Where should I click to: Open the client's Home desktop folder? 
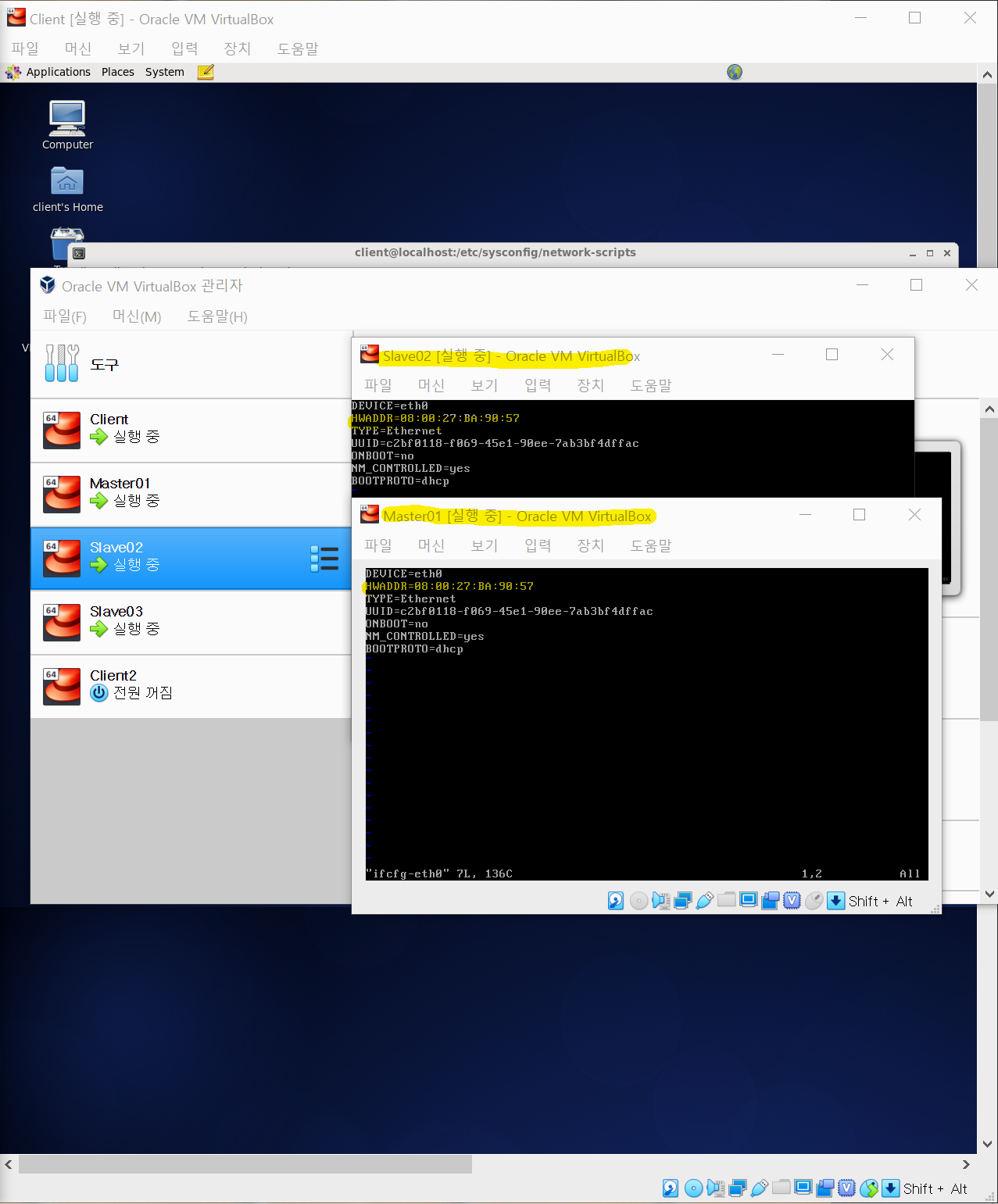click(x=67, y=190)
